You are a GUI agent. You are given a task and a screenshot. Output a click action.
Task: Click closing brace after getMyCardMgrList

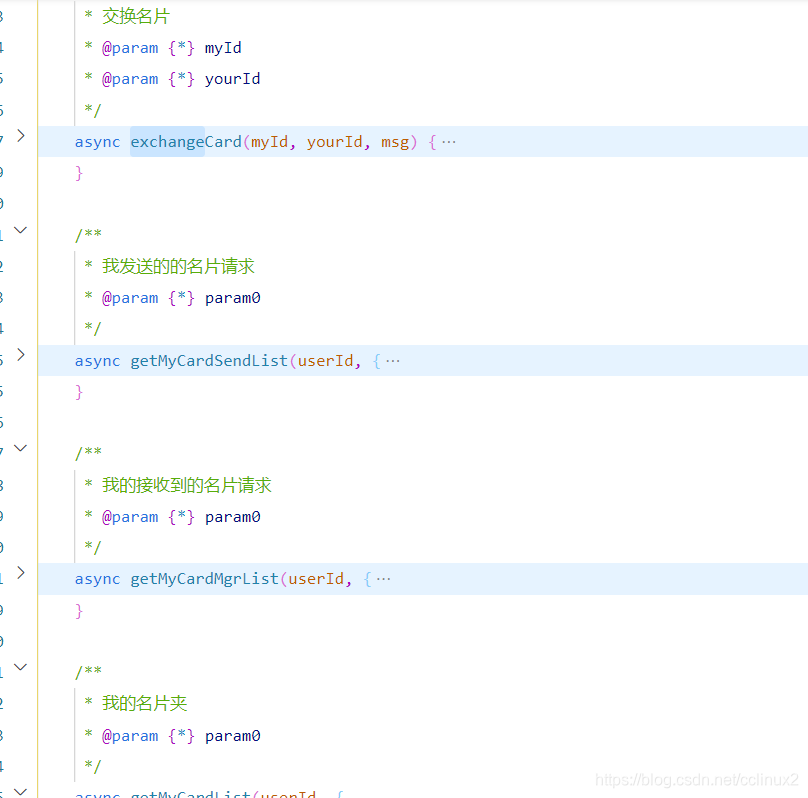click(79, 611)
